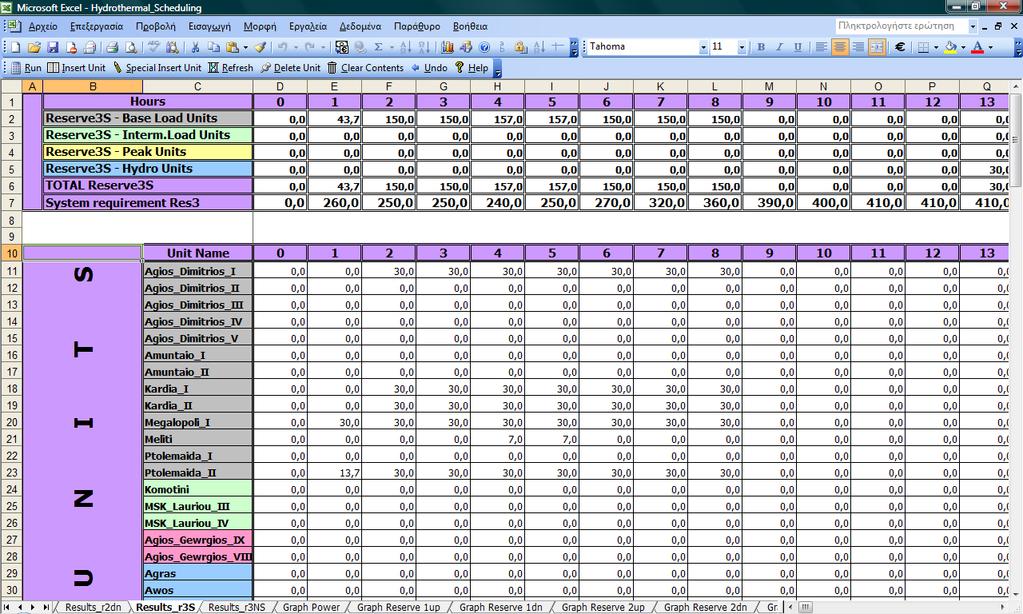Copy selection with the copy icon
The width and height of the screenshot is (1023, 614).
click(213, 47)
